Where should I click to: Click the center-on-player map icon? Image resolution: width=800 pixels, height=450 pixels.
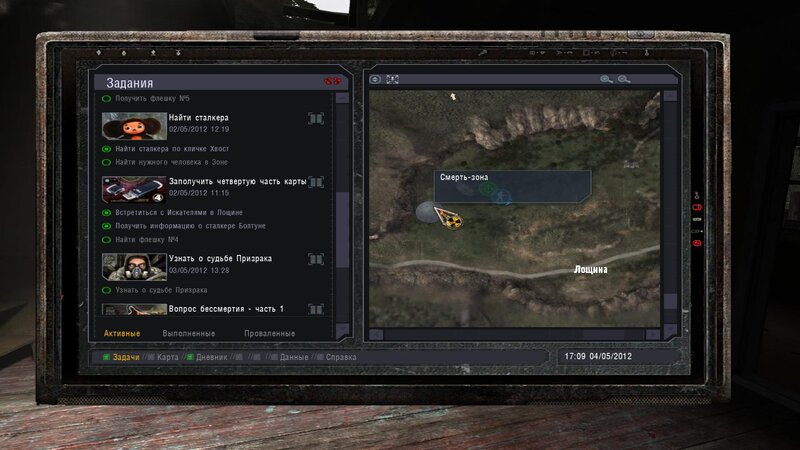pos(376,79)
